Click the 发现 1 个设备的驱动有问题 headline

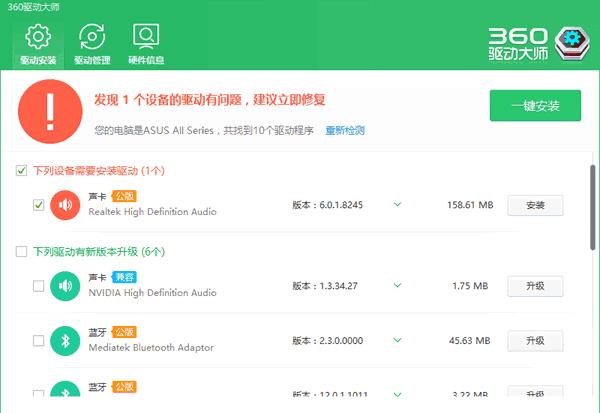[x=210, y=100]
